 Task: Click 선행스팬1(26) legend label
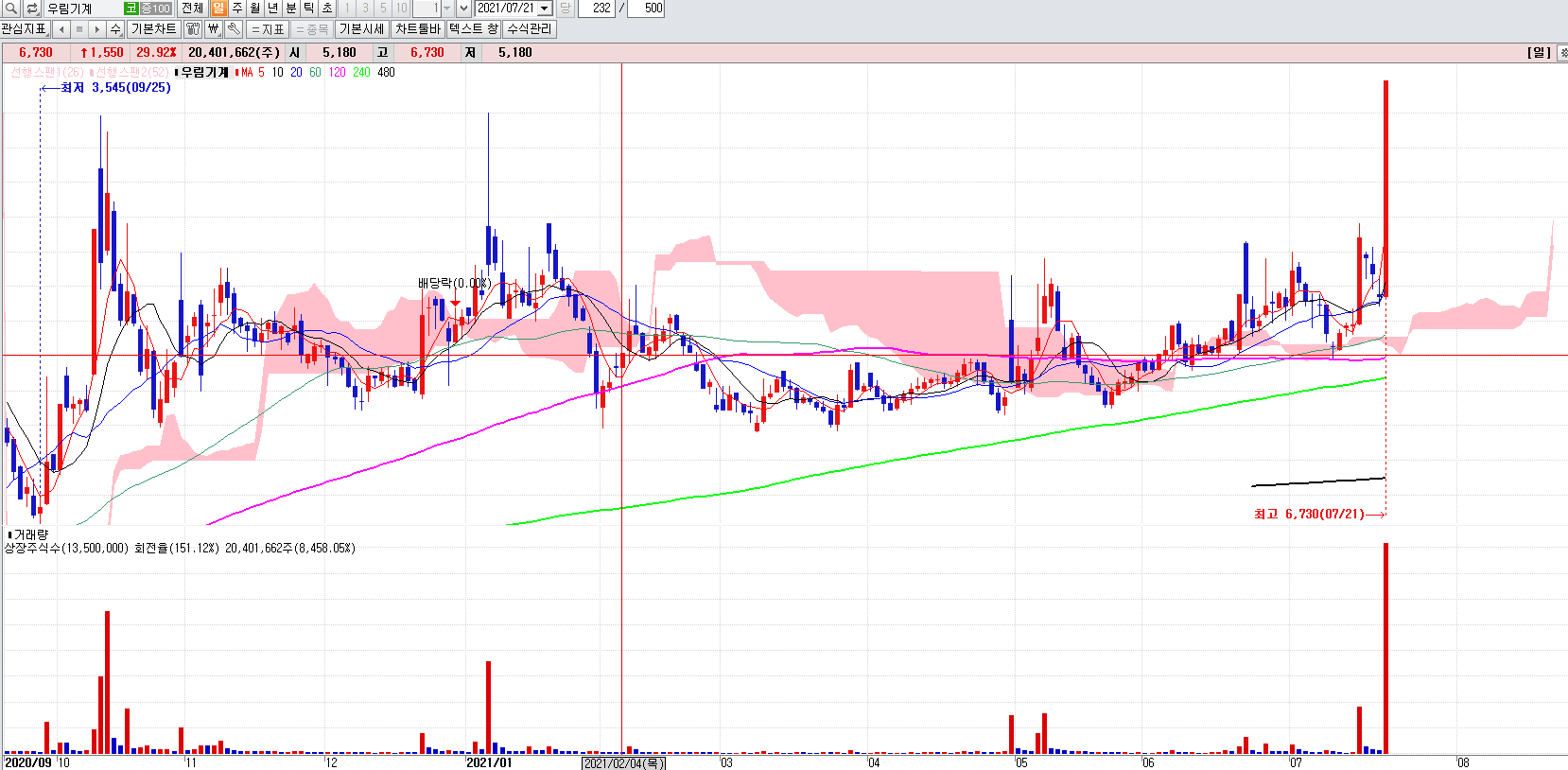click(x=46, y=72)
